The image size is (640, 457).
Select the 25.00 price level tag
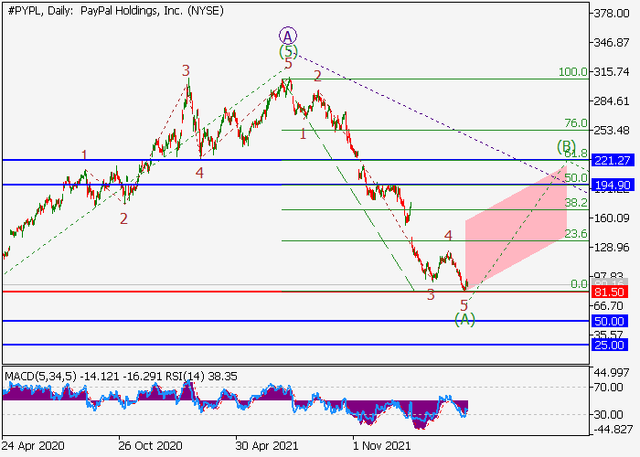[611, 344]
